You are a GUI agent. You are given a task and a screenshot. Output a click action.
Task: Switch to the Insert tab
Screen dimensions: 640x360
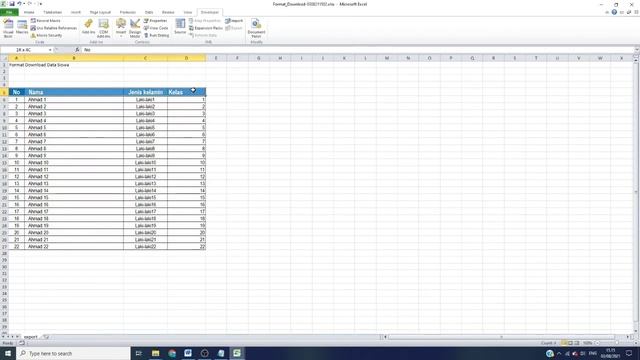pos(76,12)
